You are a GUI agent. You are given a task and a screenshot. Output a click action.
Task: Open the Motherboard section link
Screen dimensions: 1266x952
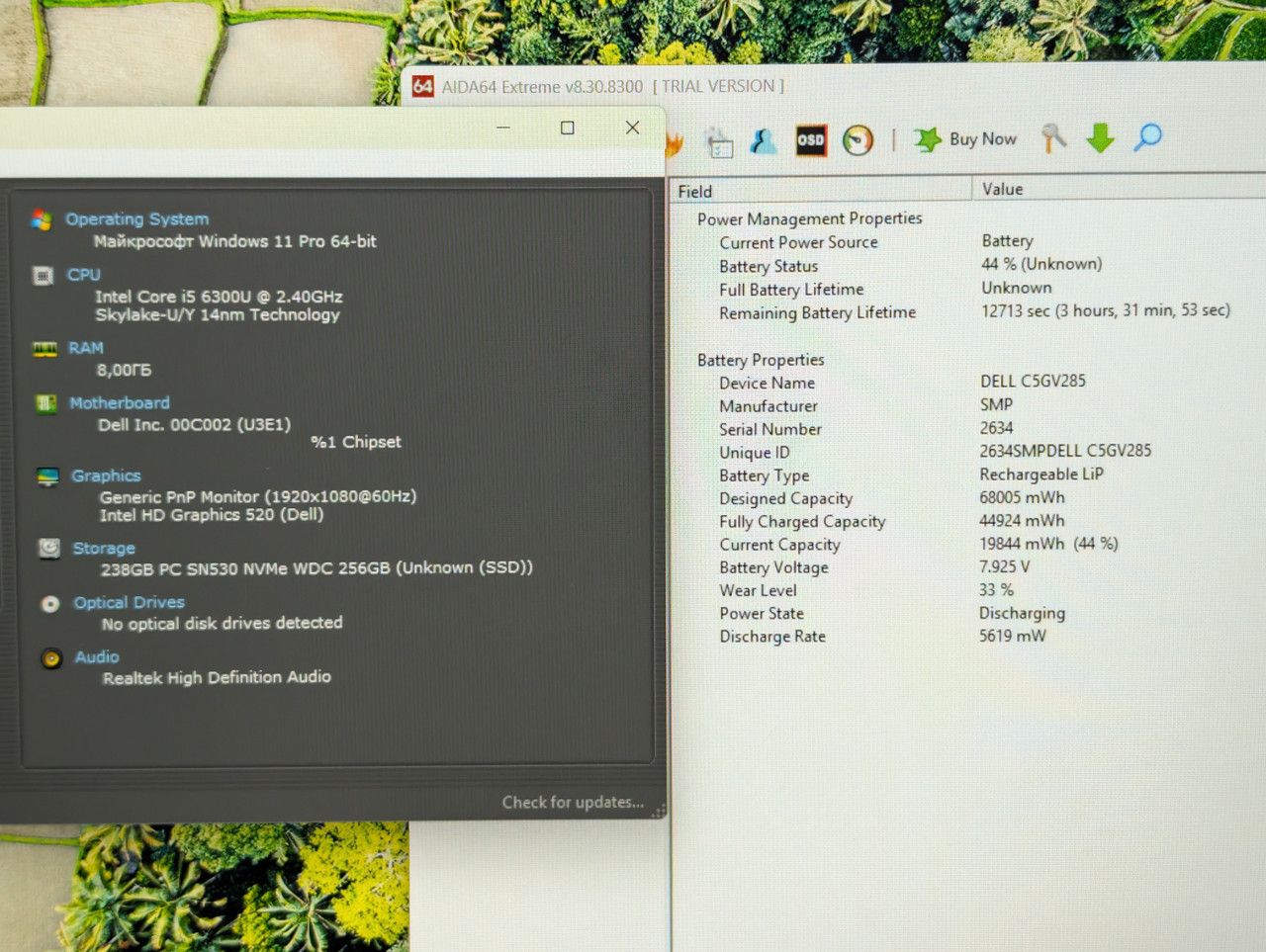(120, 402)
